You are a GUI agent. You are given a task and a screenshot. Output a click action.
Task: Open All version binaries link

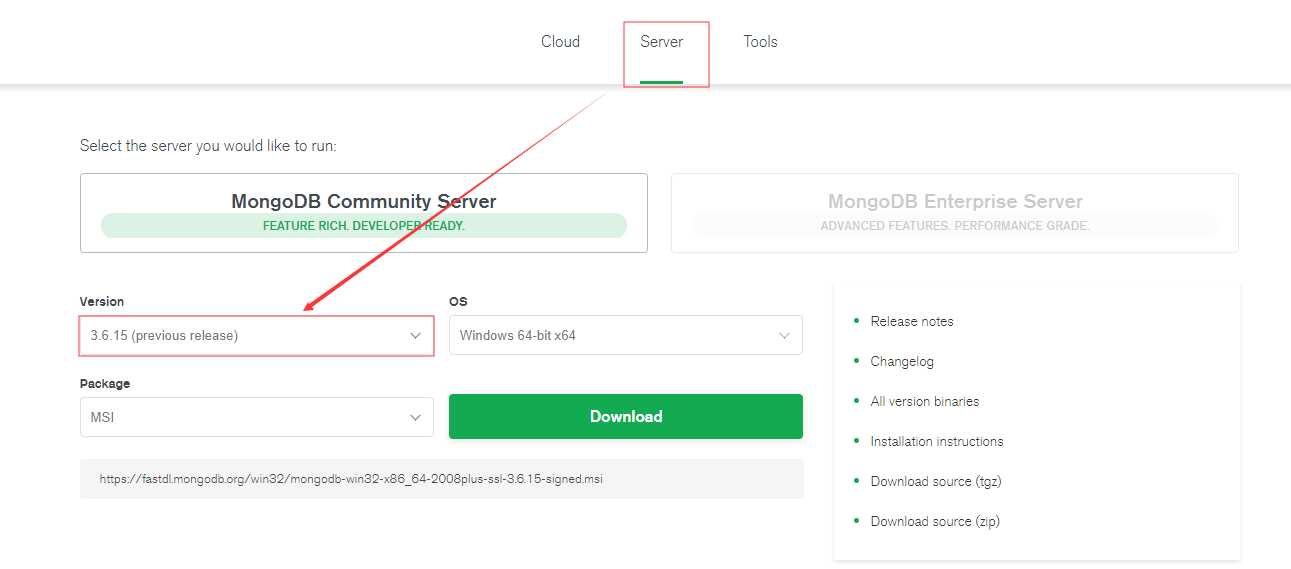[x=925, y=401]
